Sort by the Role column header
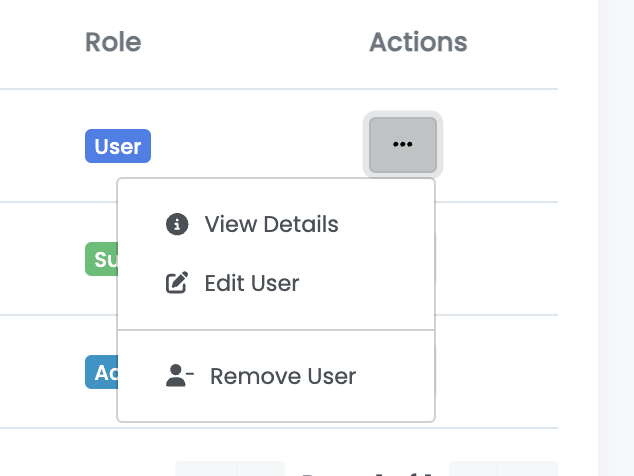The image size is (634, 476). click(113, 42)
